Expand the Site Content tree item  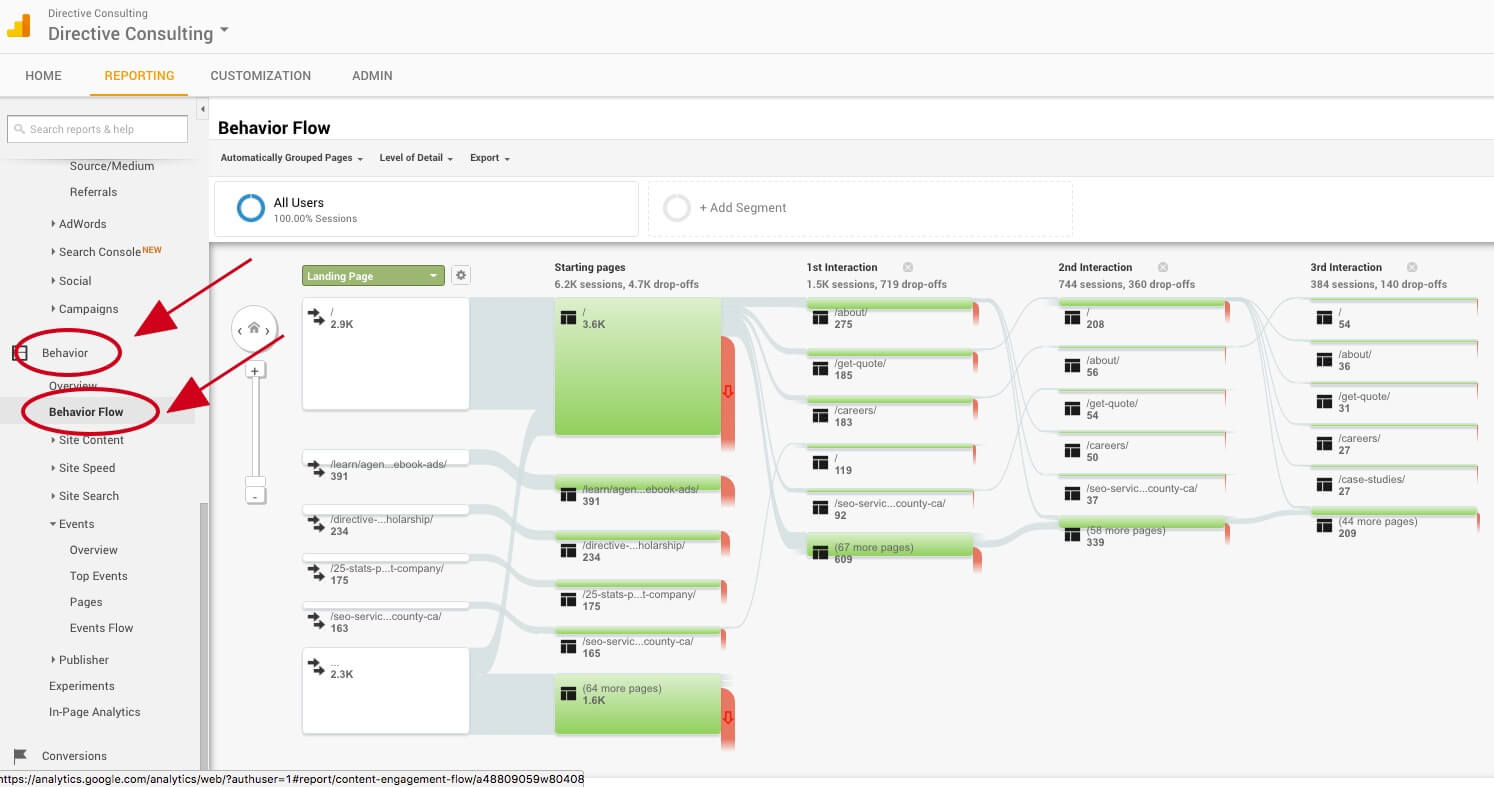(x=53, y=440)
